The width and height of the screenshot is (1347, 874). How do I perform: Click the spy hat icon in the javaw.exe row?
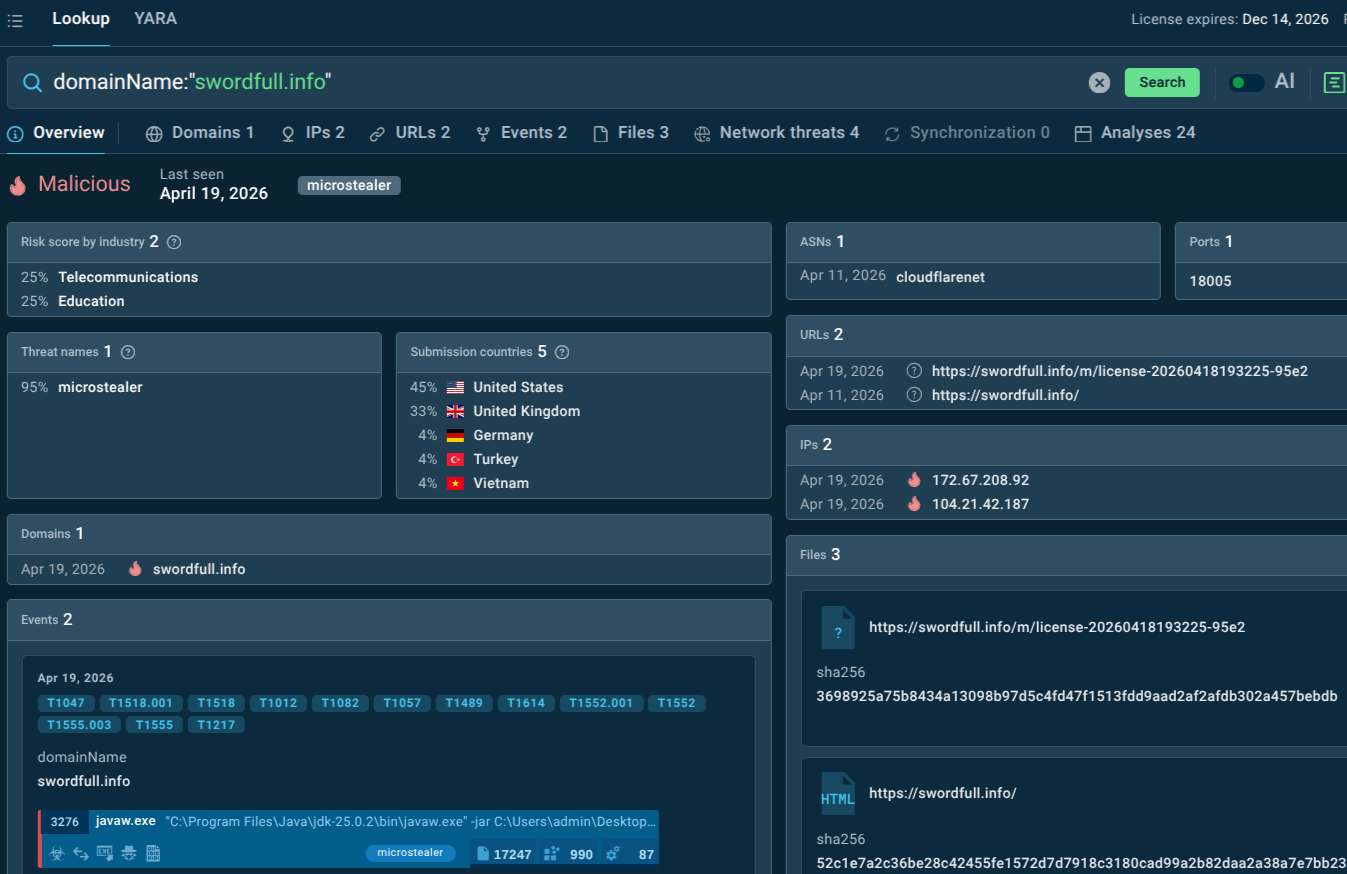click(x=129, y=853)
